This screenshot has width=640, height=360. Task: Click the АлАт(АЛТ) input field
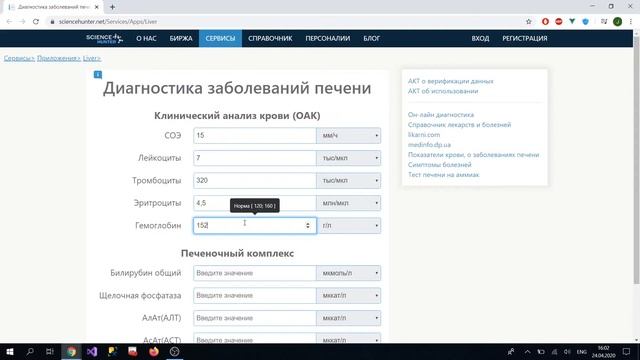[255, 318]
